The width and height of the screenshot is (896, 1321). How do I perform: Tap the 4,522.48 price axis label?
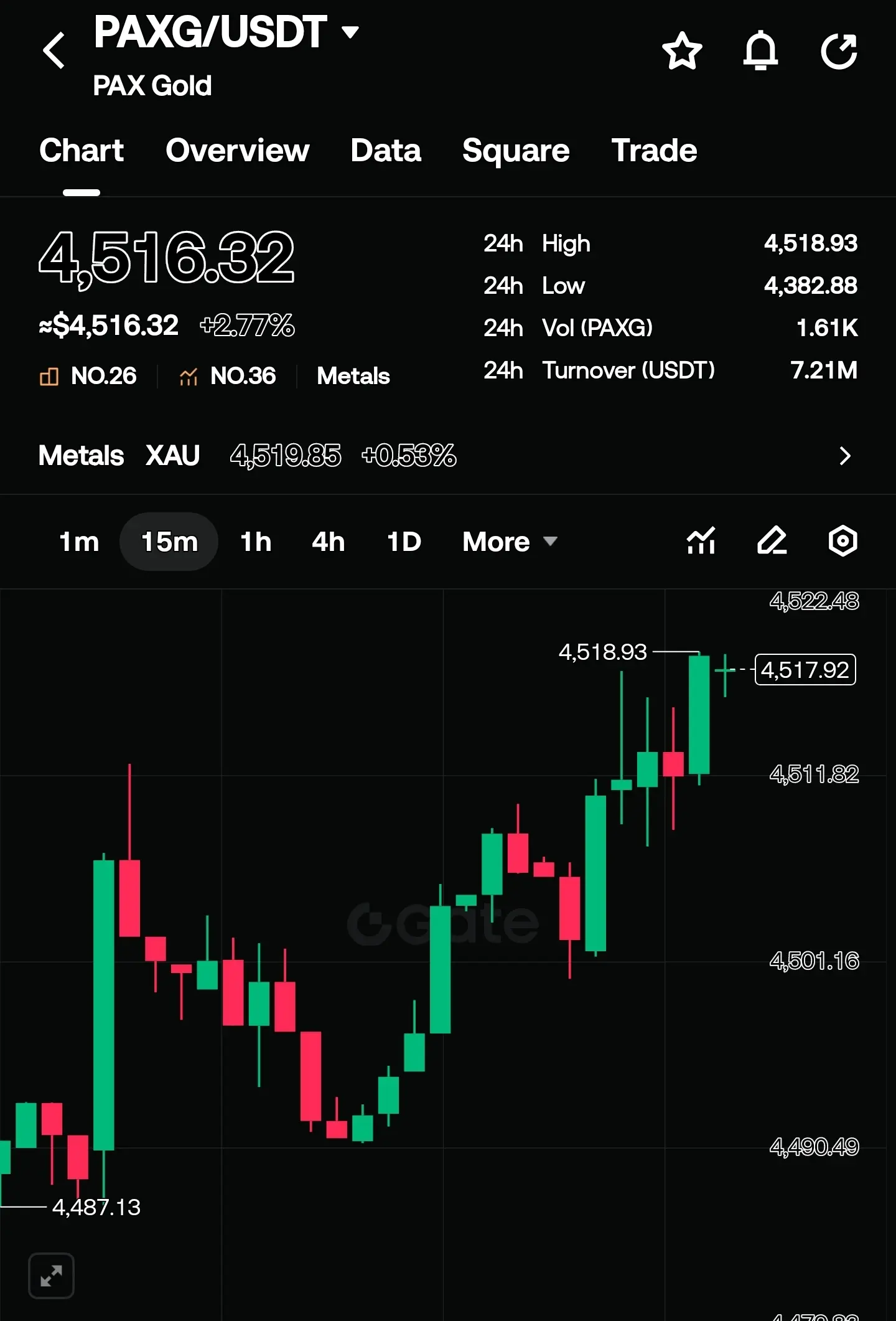pyautogui.click(x=814, y=601)
